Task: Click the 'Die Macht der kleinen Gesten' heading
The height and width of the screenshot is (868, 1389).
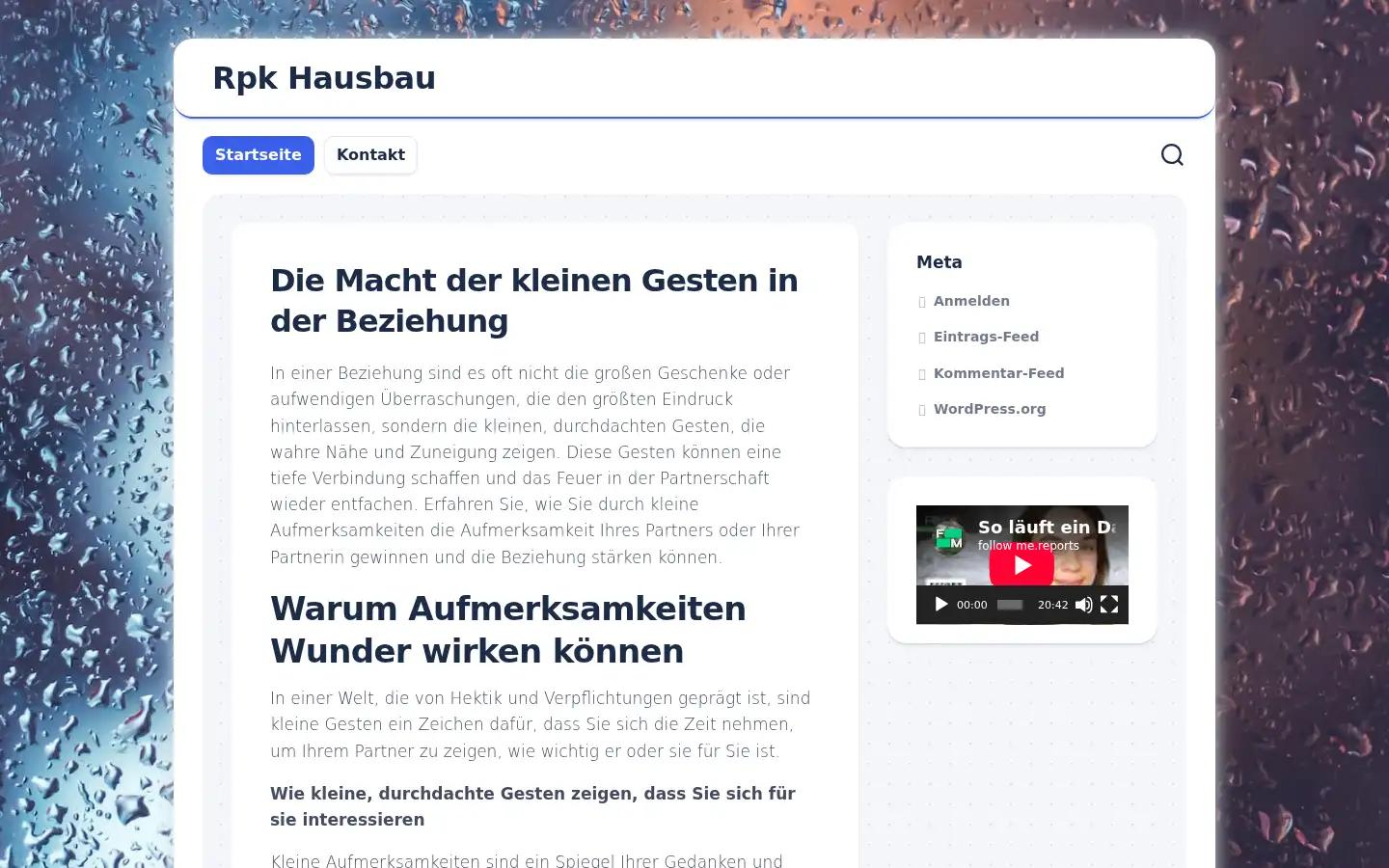Action: click(x=534, y=300)
